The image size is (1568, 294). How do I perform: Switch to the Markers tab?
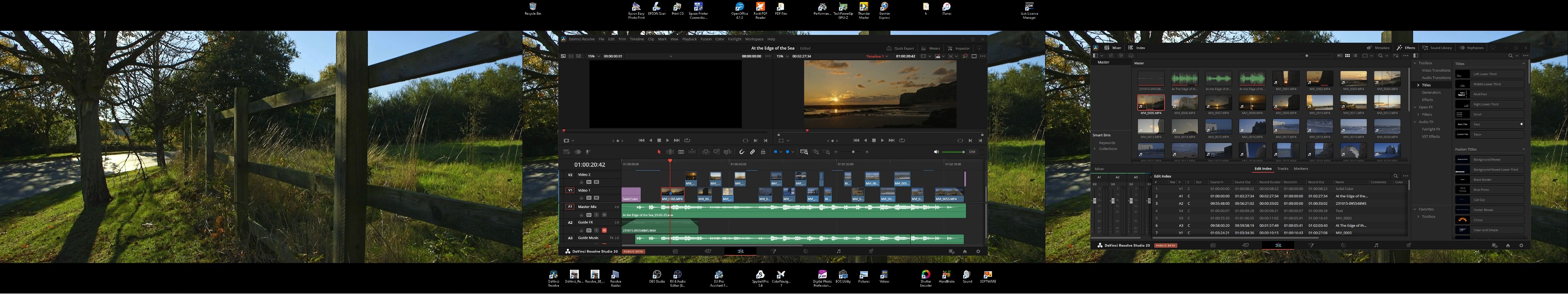point(1301,169)
